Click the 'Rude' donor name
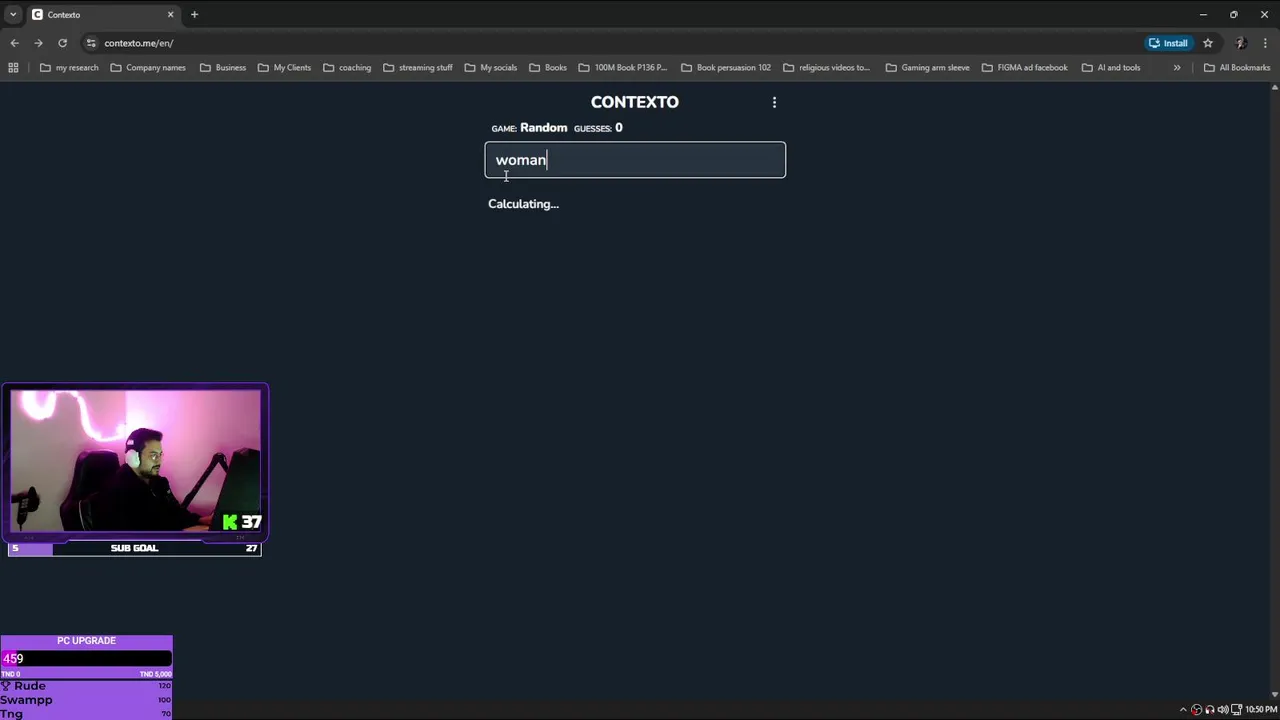This screenshot has width=1280, height=720. [29, 686]
